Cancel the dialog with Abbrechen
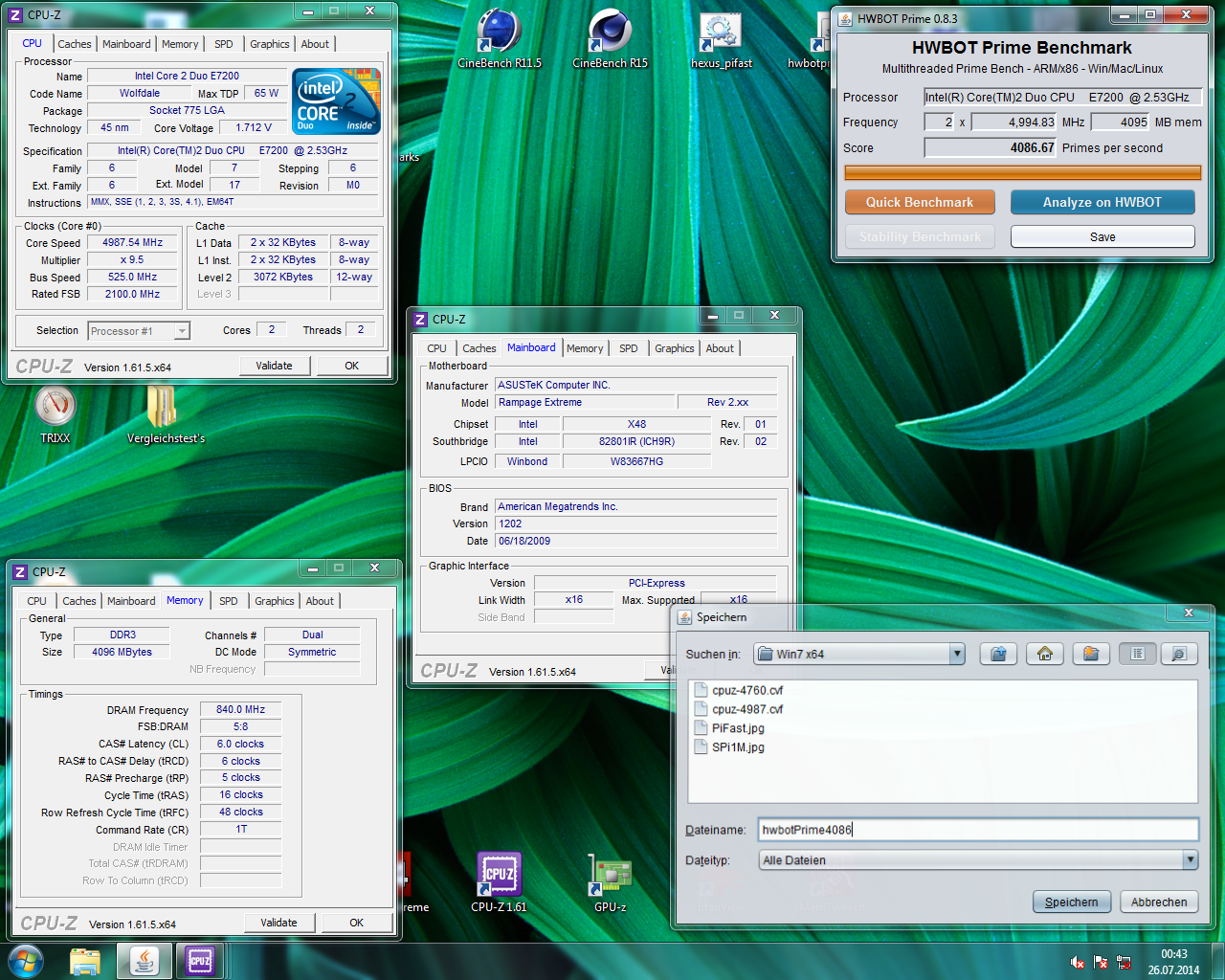Image resolution: width=1225 pixels, height=980 pixels. pos(1159,902)
